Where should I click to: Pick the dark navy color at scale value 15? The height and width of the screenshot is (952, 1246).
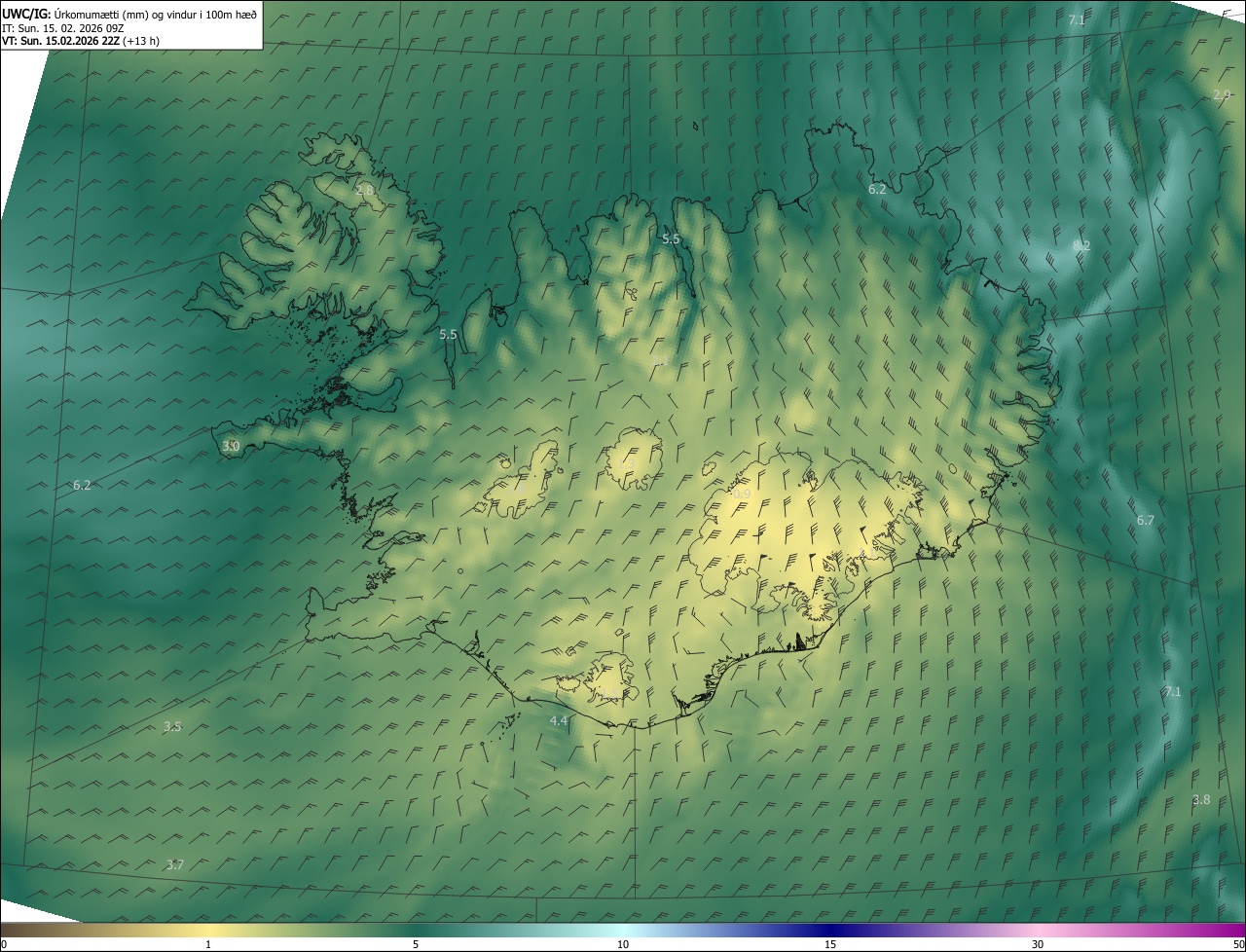830,930
